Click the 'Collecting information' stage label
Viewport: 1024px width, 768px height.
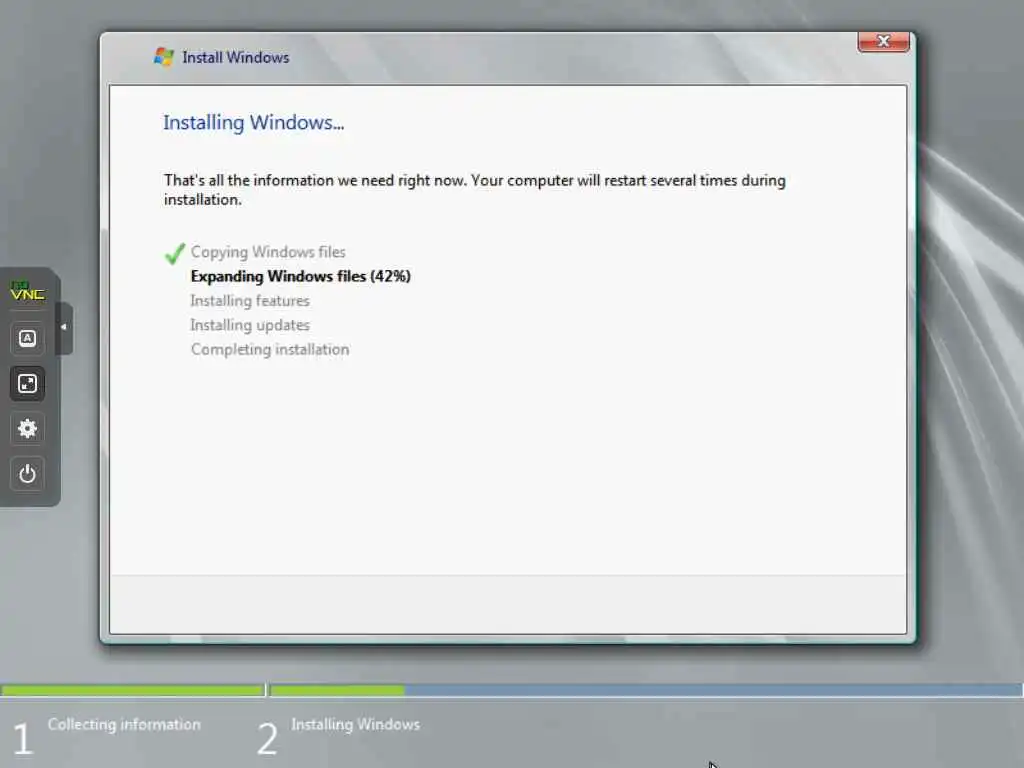click(x=124, y=724)
